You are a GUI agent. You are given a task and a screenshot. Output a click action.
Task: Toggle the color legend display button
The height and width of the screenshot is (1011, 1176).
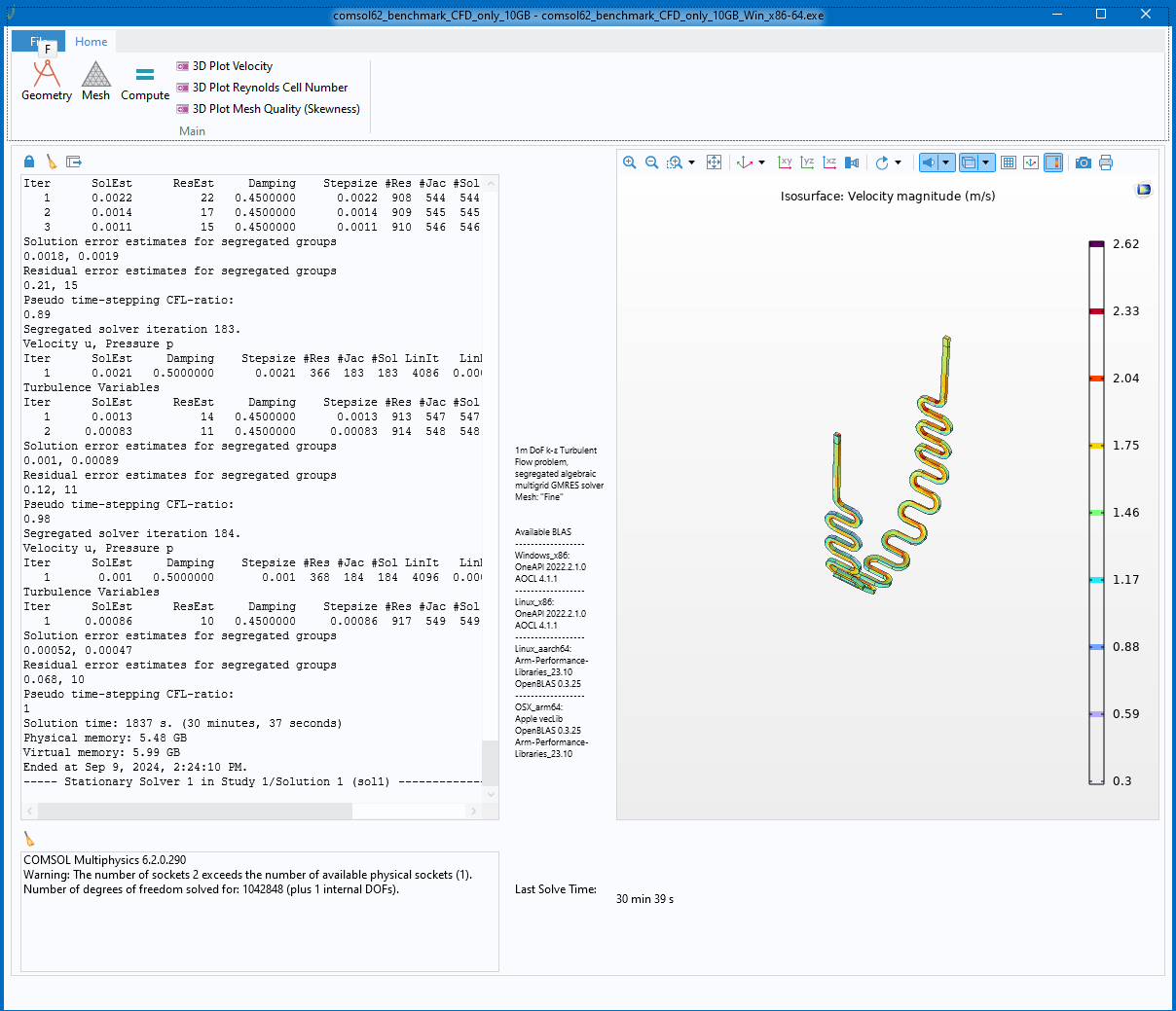1053,162
